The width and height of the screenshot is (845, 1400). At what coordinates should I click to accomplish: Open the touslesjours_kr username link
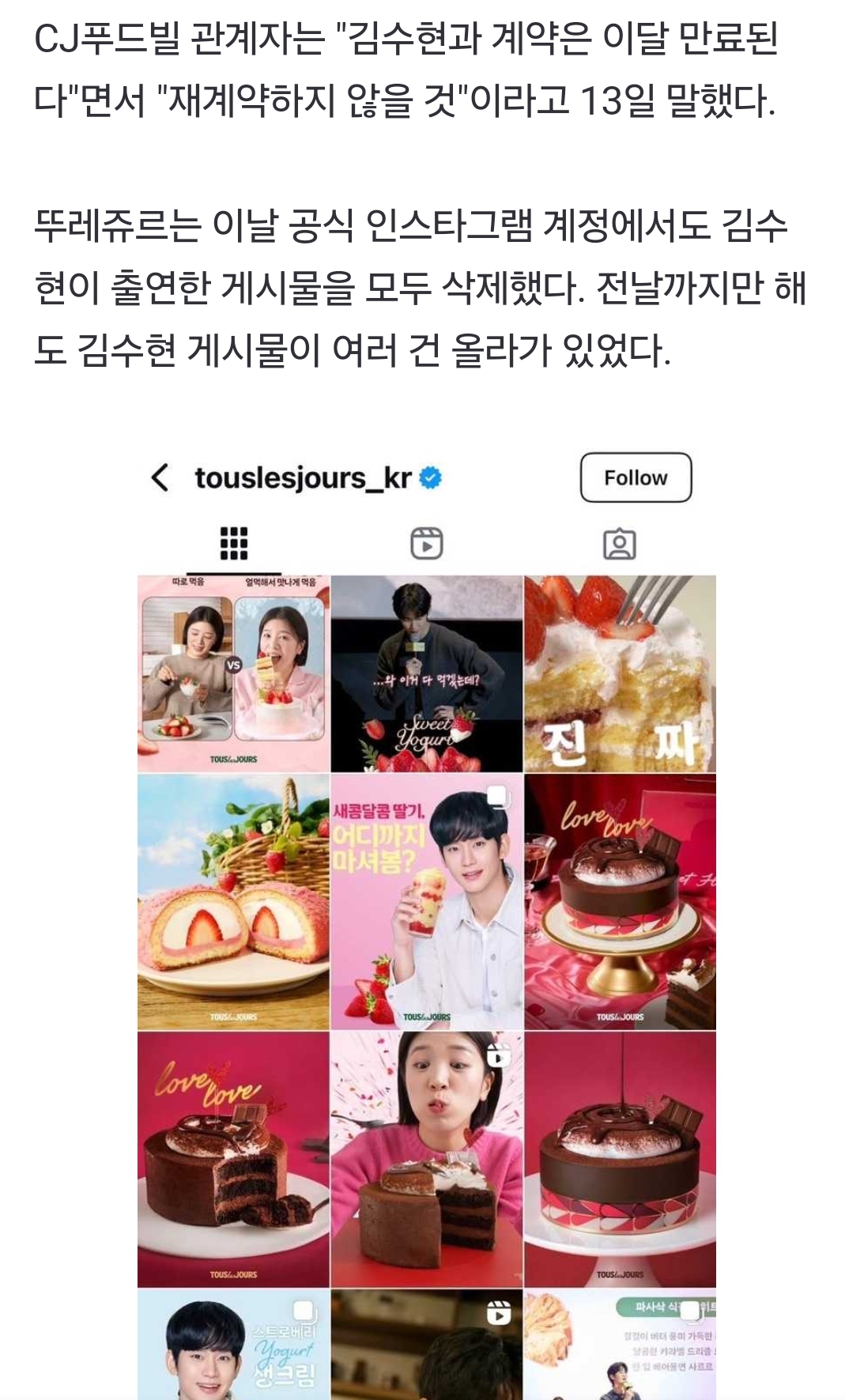click(x=304, y=478)
